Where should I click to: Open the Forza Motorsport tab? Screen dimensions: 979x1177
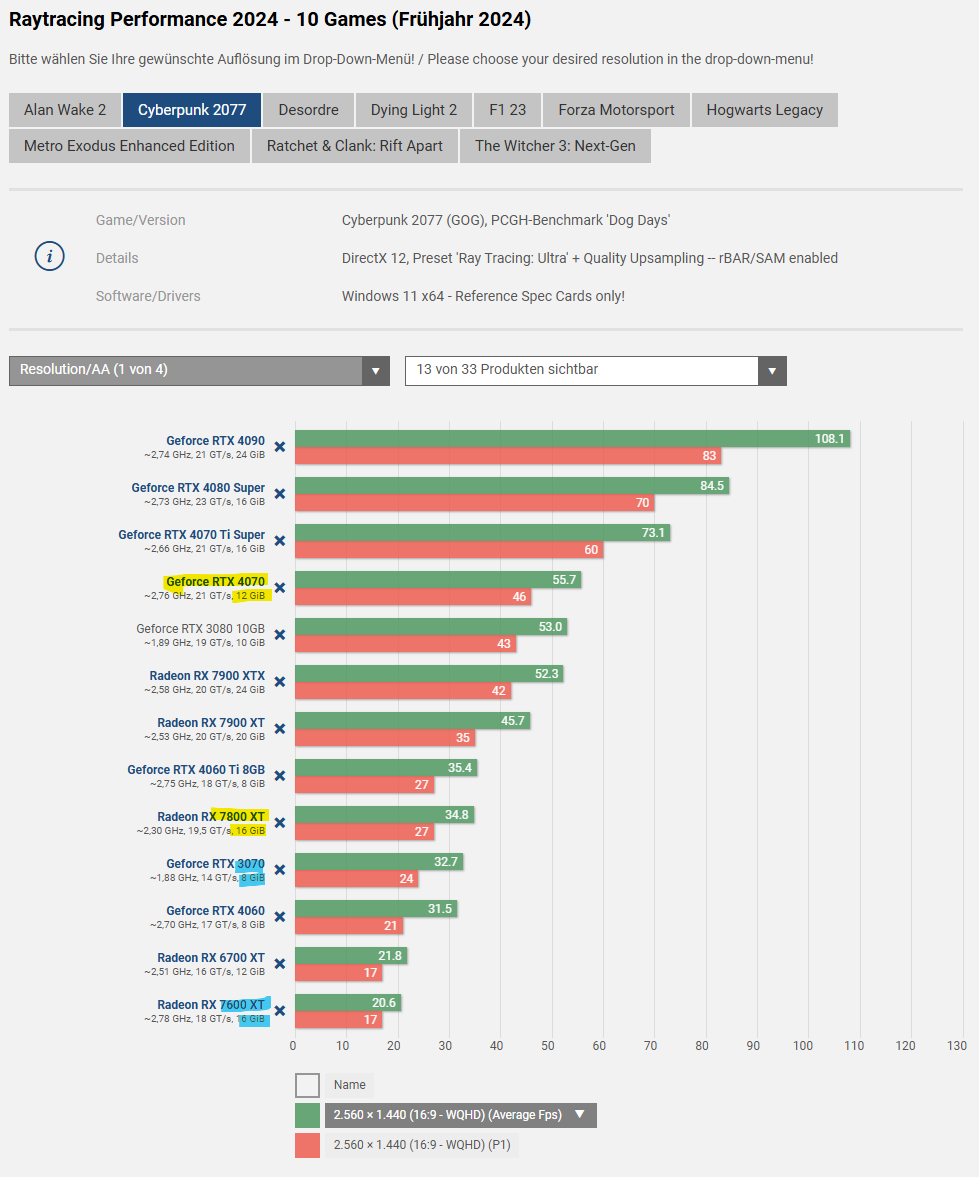[616, 110]
